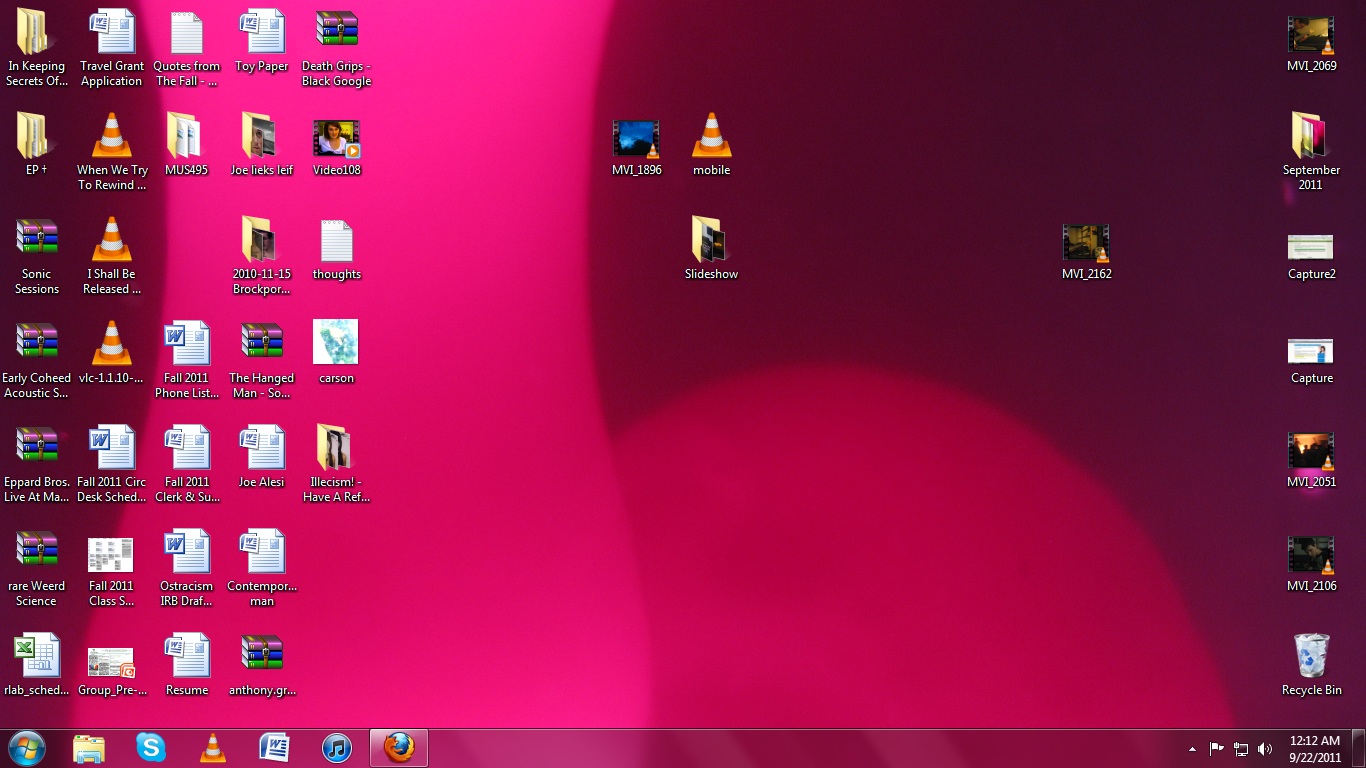Click the taskbar clock and date

pyautogui.click(x=1314, y=749)
